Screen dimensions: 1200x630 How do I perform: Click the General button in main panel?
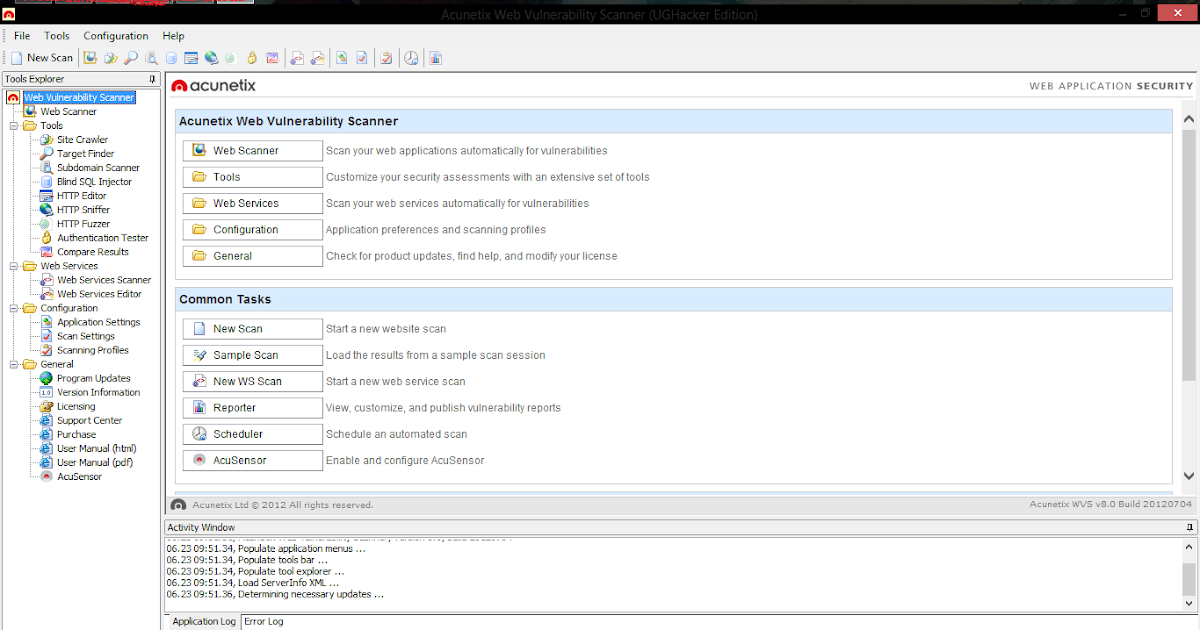(252, 256)
